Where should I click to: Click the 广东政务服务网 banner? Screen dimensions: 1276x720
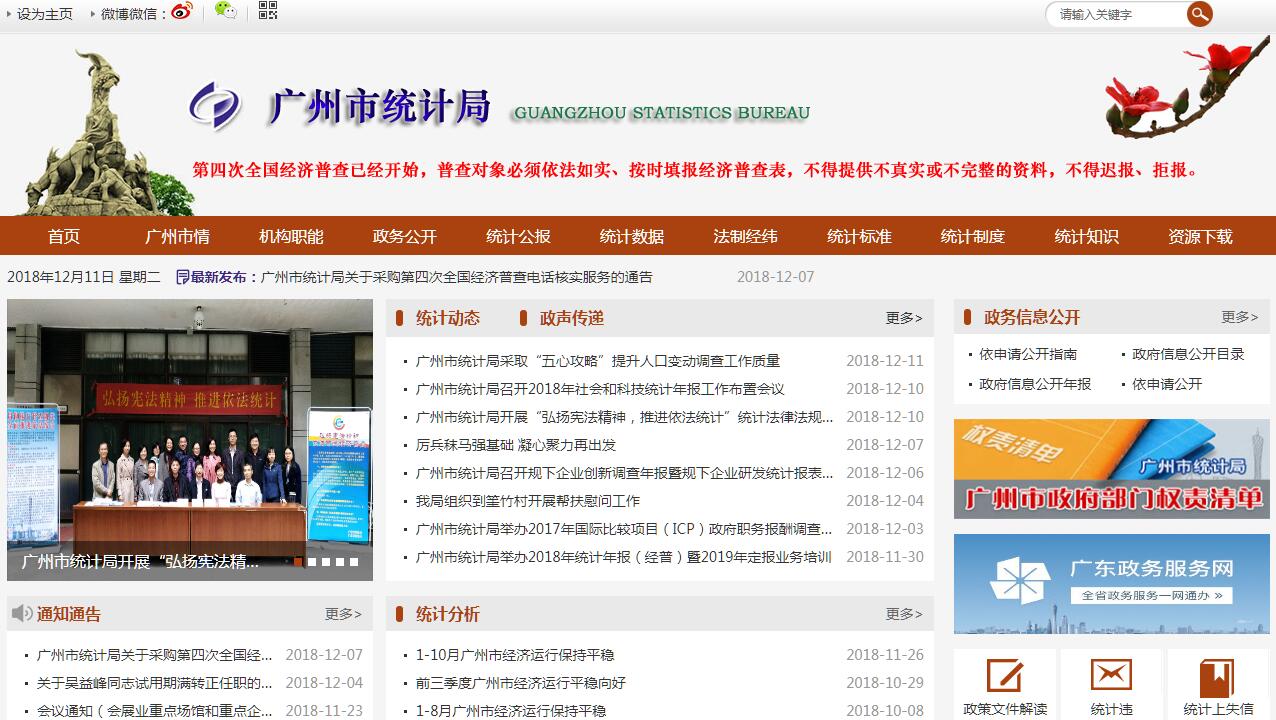(1111, 584)
